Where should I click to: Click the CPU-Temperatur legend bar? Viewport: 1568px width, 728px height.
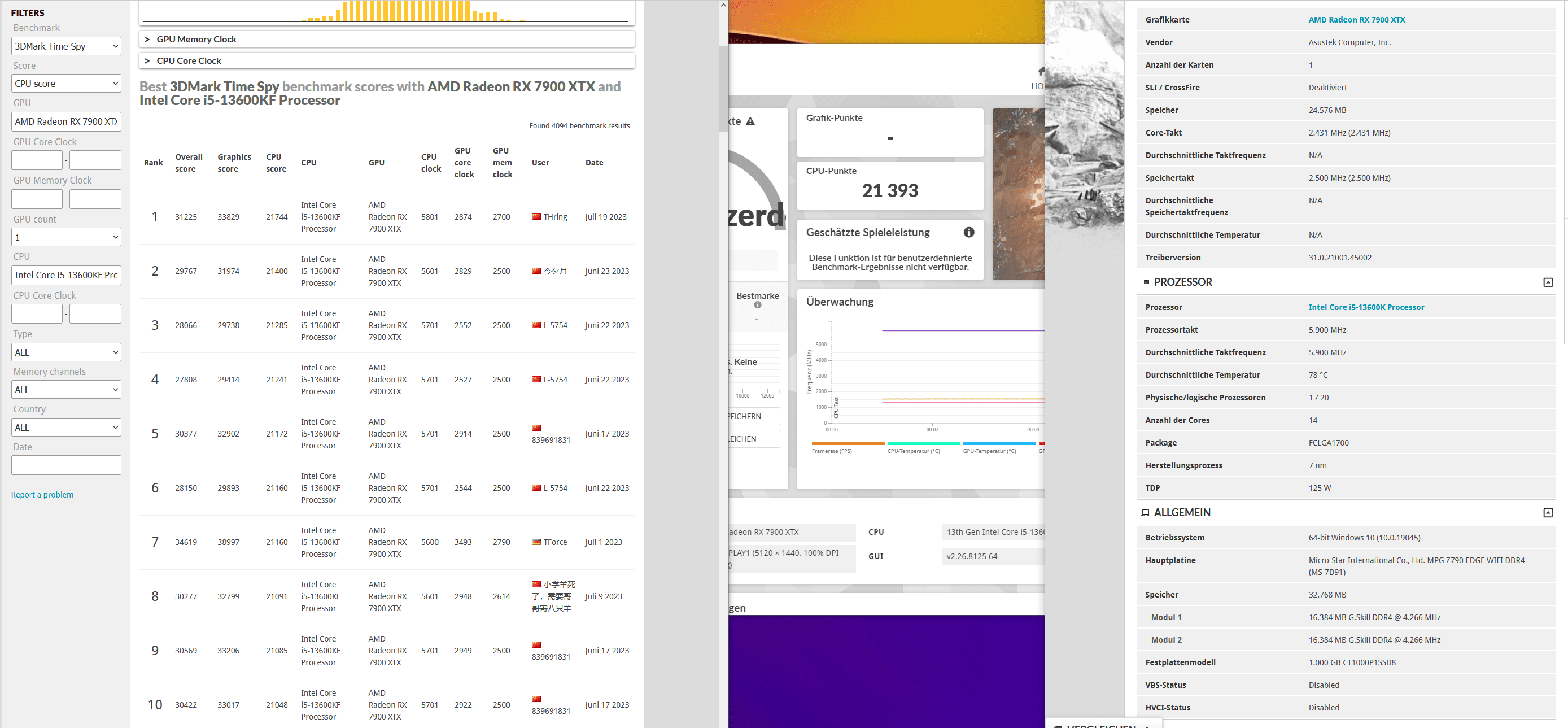923,443
